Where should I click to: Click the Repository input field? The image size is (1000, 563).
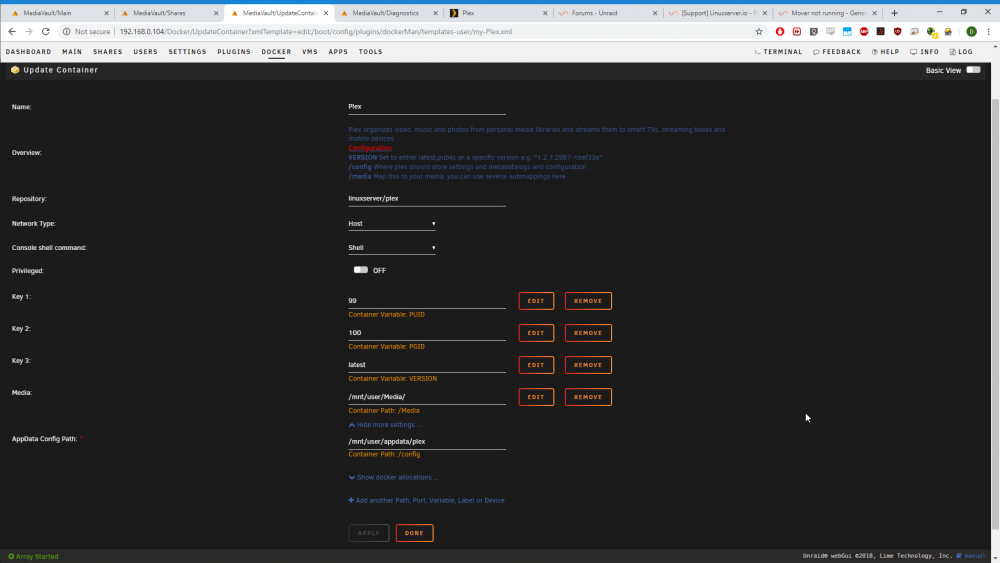click(427, 199)
